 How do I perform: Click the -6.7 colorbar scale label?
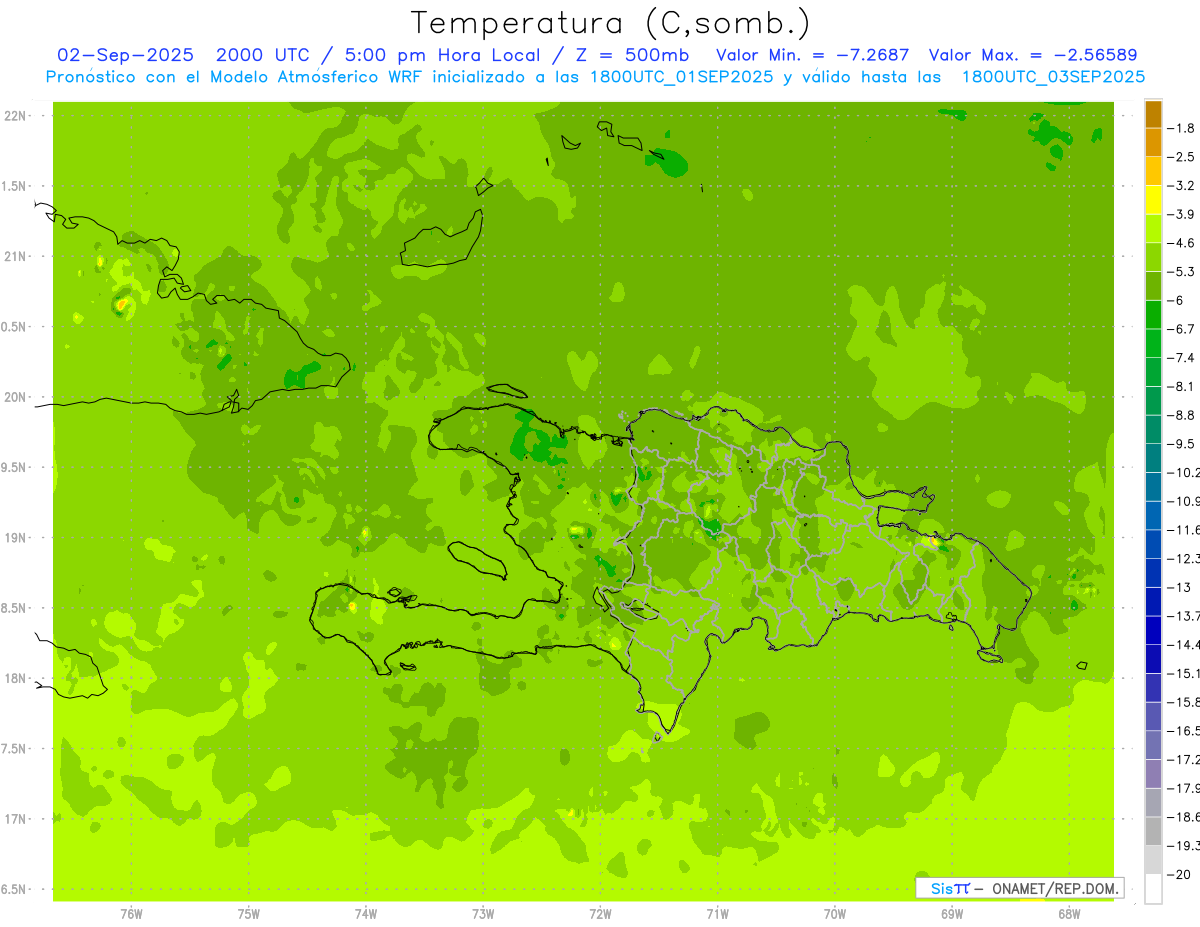point(1183,329)
